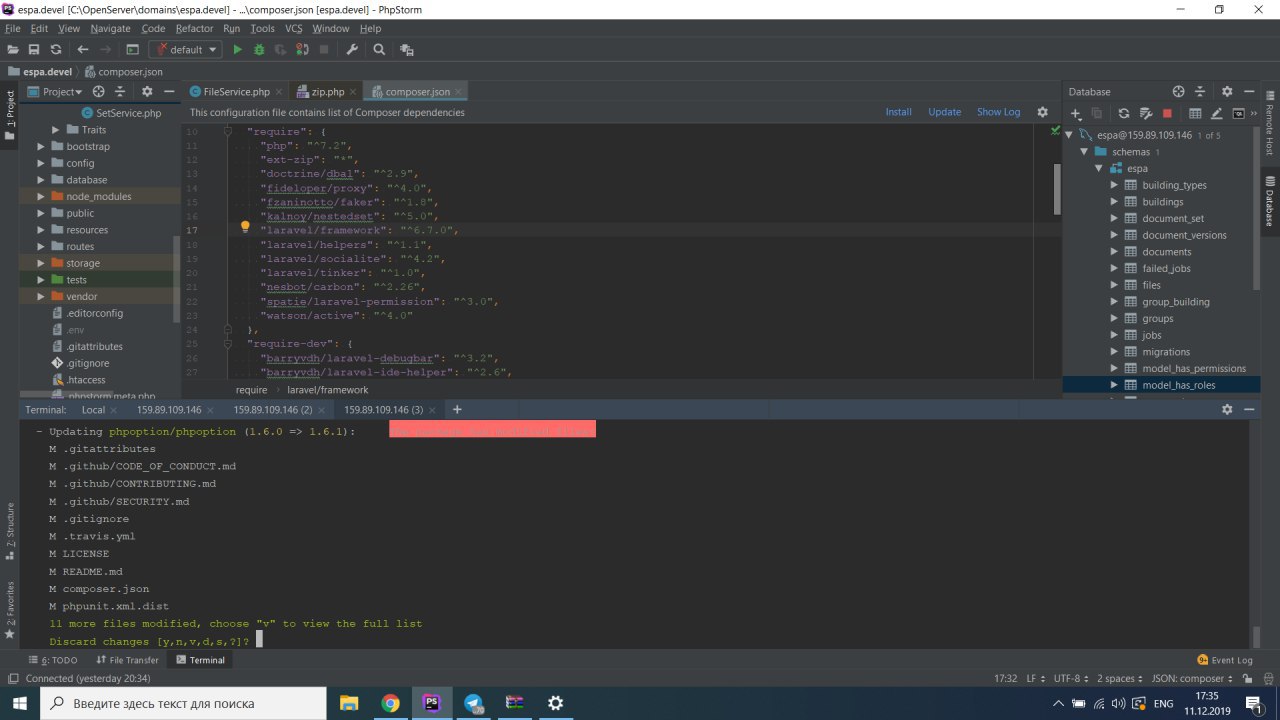Refresh the Database panel

pyautogui.click(x=1123, y=114)
